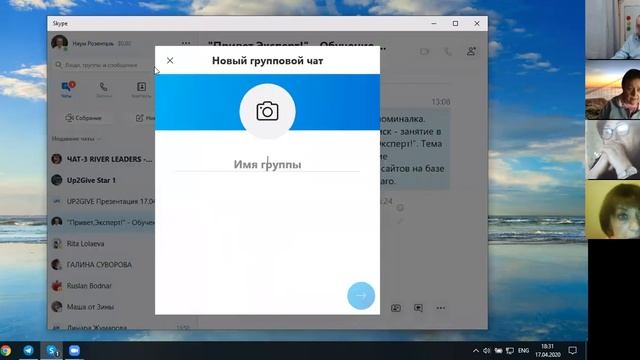Click the chat bubble icon in message bar
640x360 pixels.
tap(418, 308)
